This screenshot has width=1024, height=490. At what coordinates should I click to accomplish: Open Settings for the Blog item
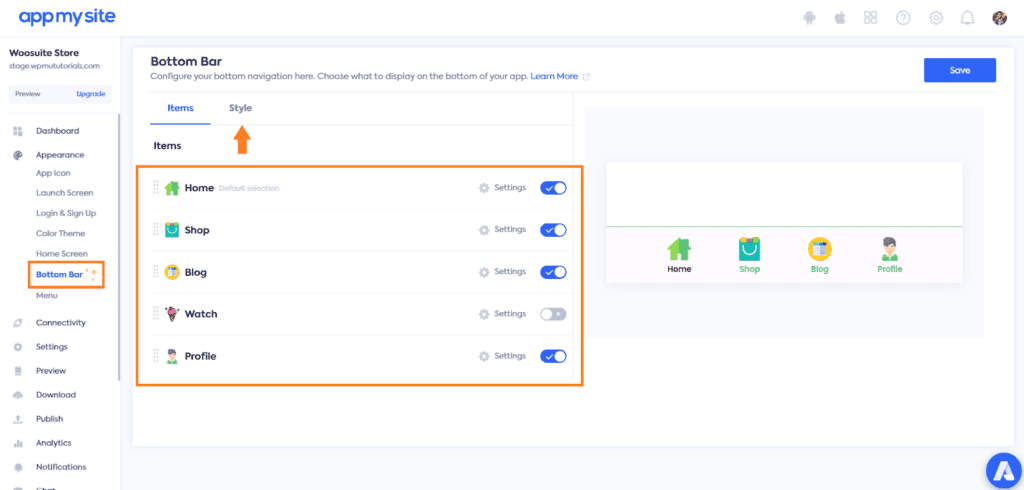click(x=502, y=271)
